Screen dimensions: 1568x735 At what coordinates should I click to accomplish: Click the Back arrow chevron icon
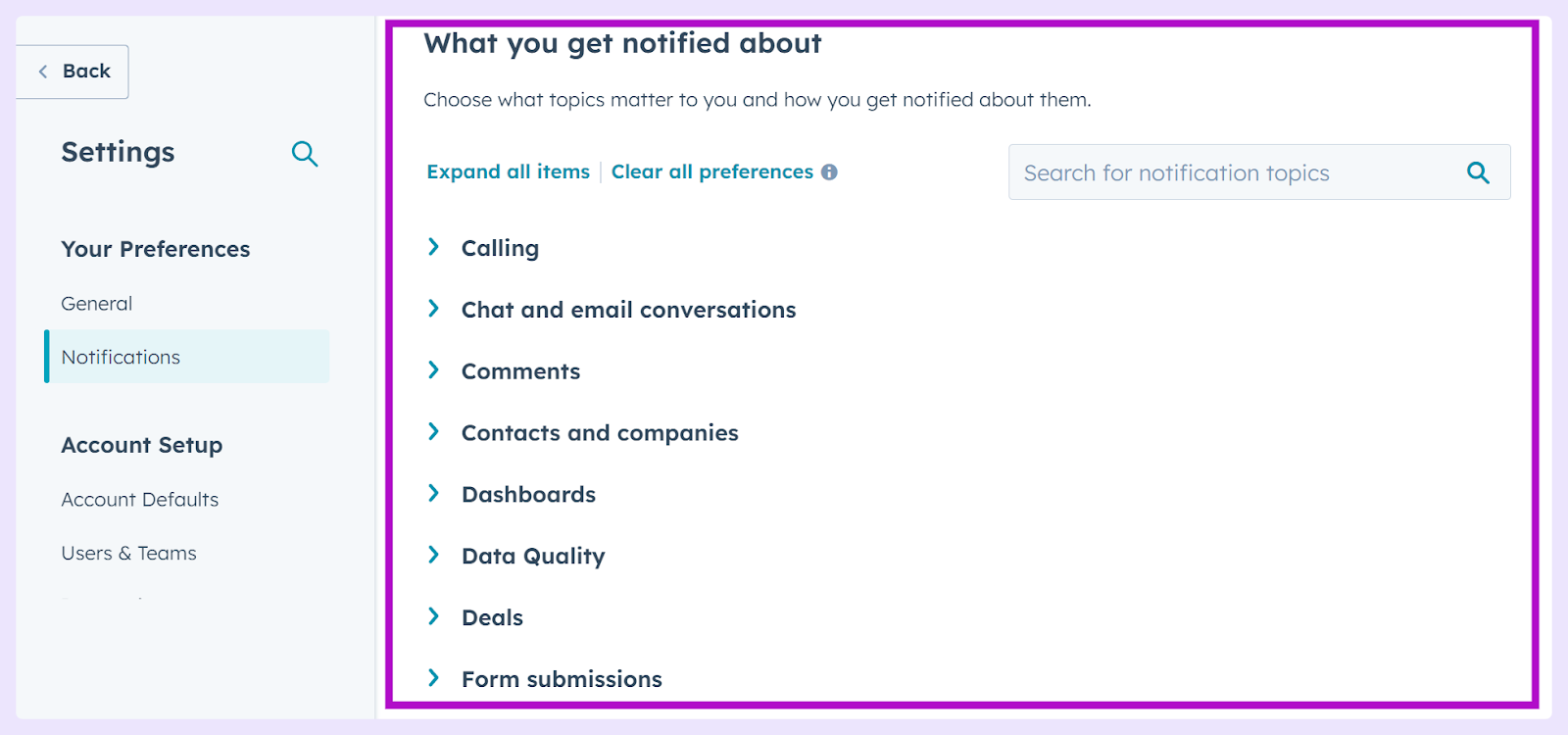pyautogui.click(x=43, y=72)
